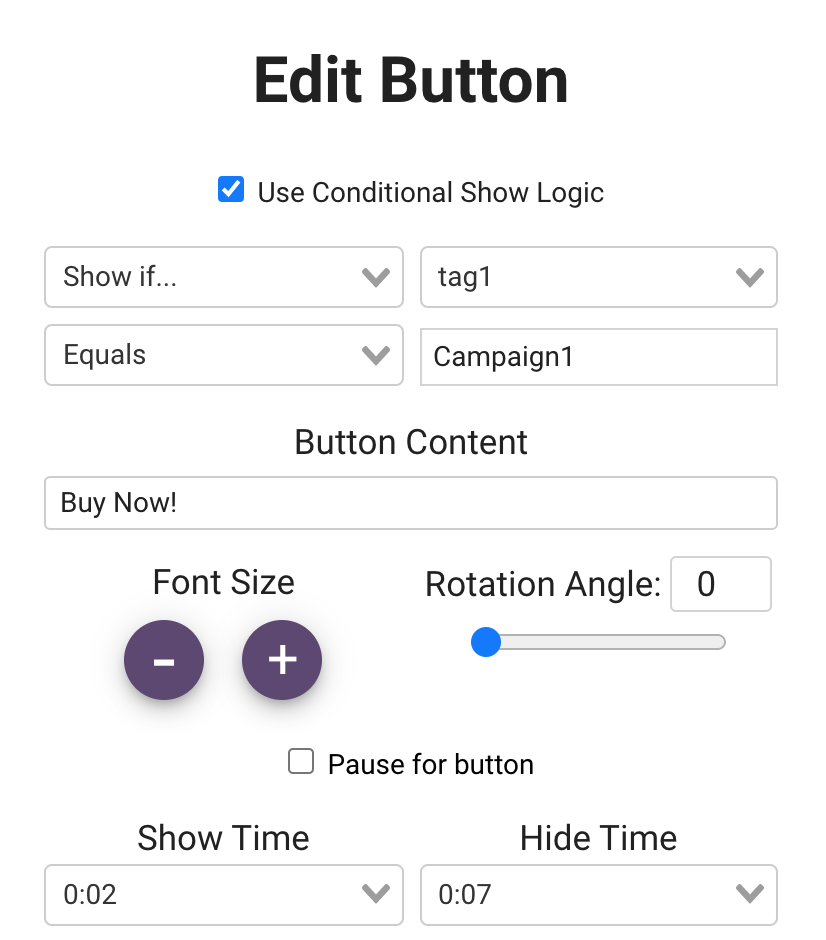
Task: Click the blue rotation slider handle
Action: (486, 642)
